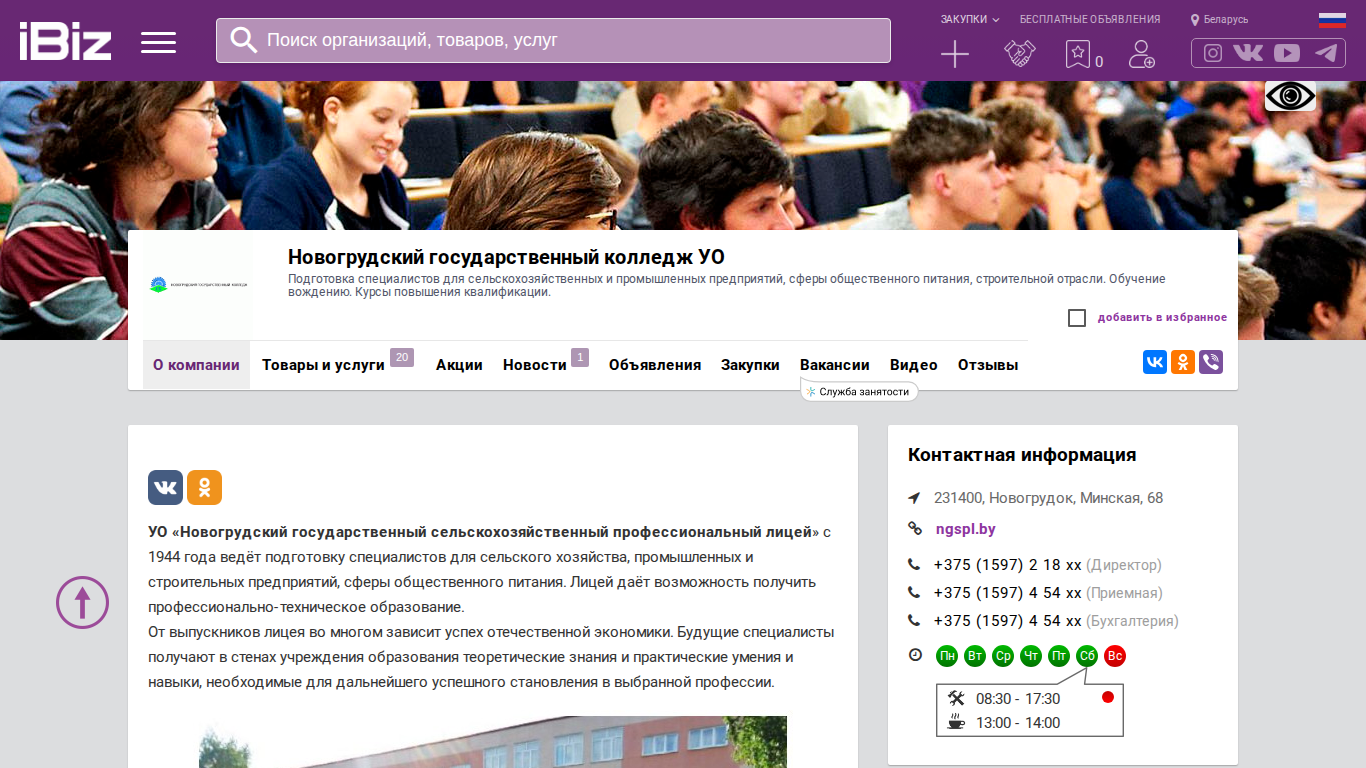Click the search magnifier icon
The height and width of the screenshot is (768, 1366).
(x=244, y=40)
